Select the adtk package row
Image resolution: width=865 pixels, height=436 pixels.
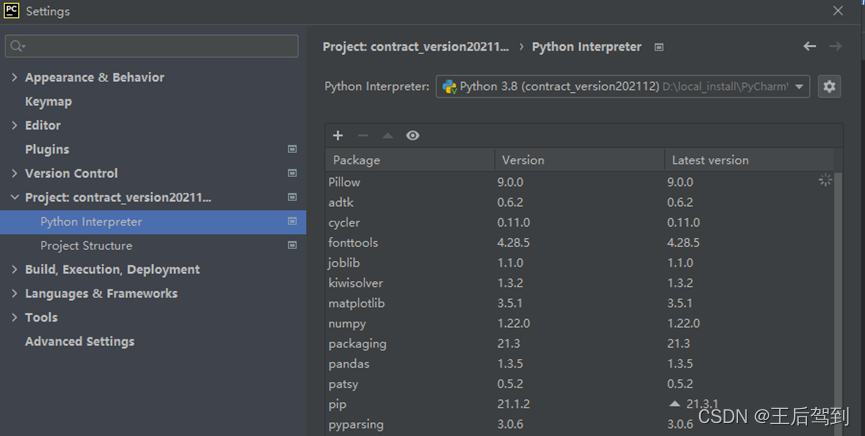[x=579, y=203]
